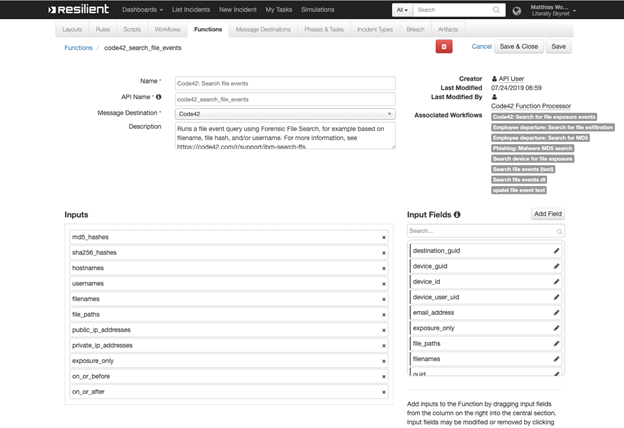
Task: Edit device_guid field with pencil icon
Action: point(556,266)
